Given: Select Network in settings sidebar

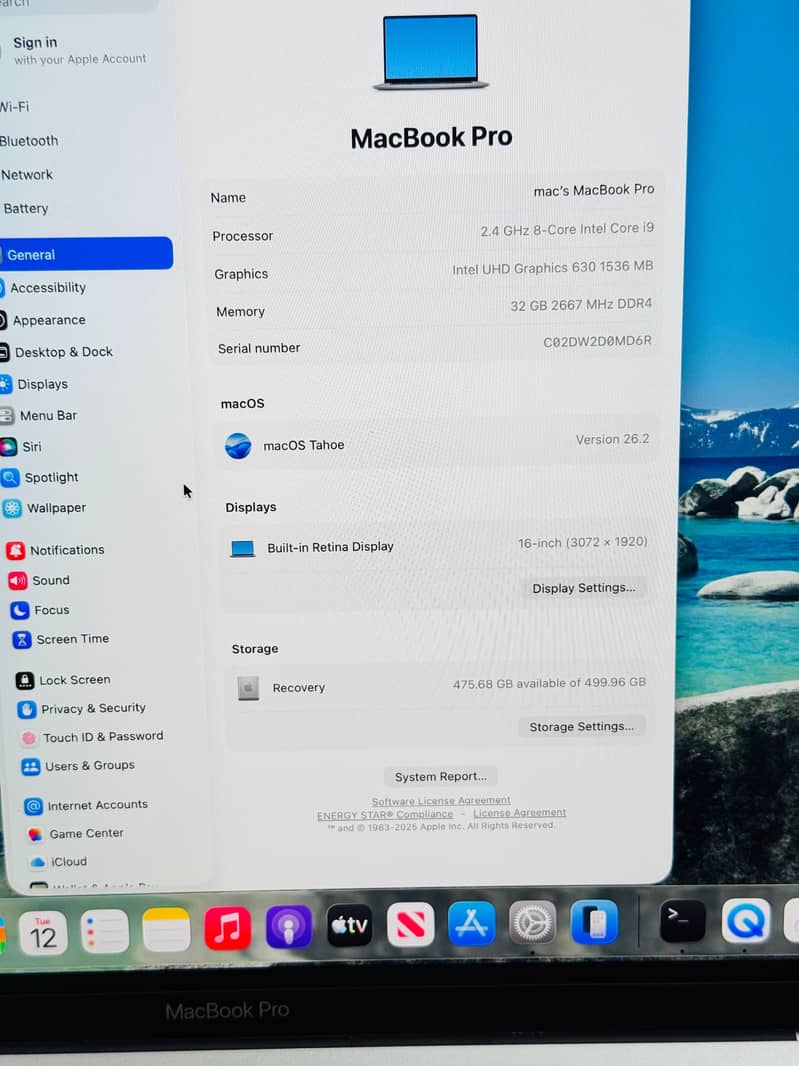Looking at the screenshot, I should pos(27,175).
